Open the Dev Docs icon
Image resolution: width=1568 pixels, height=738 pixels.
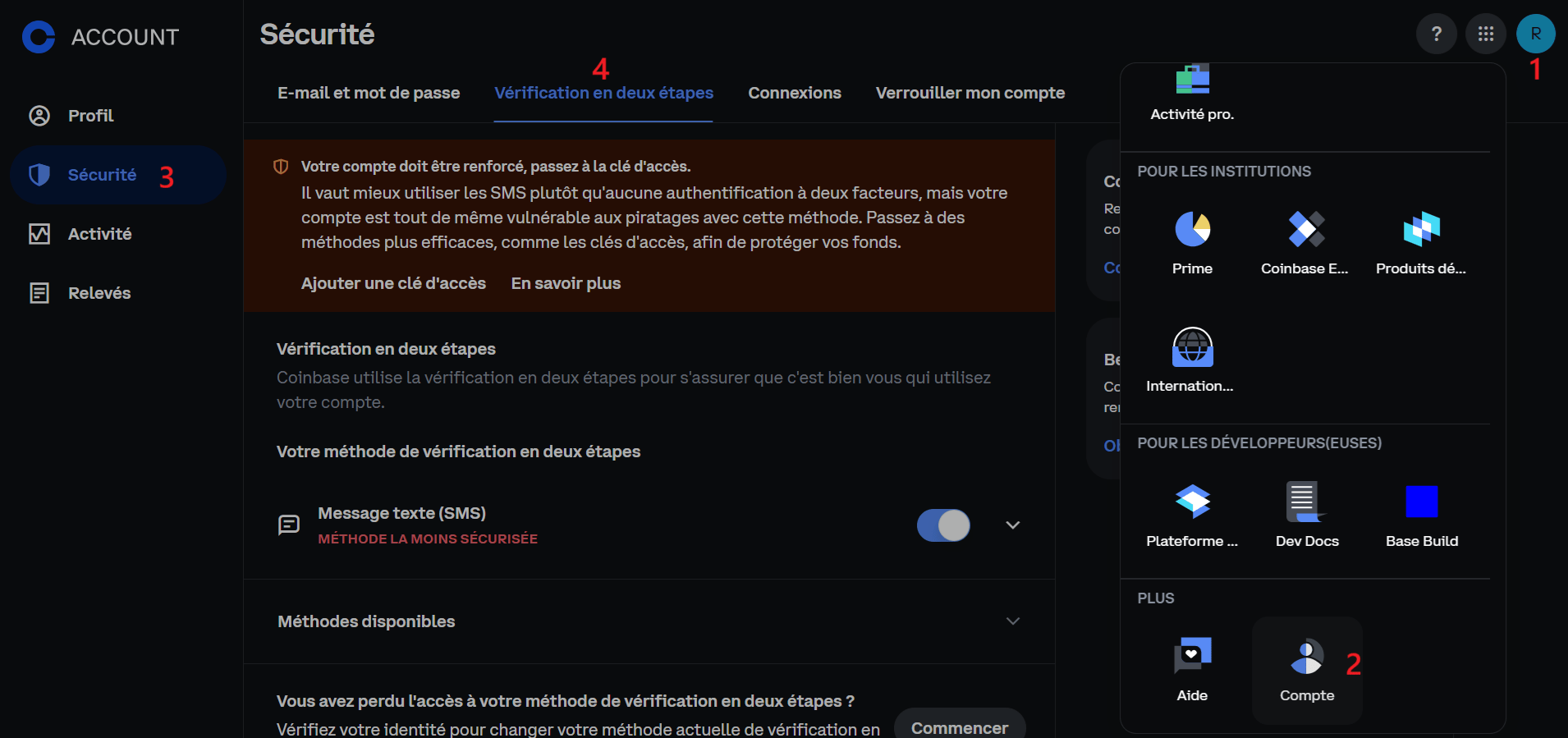pyautogui.click(x=1307, y=501)
